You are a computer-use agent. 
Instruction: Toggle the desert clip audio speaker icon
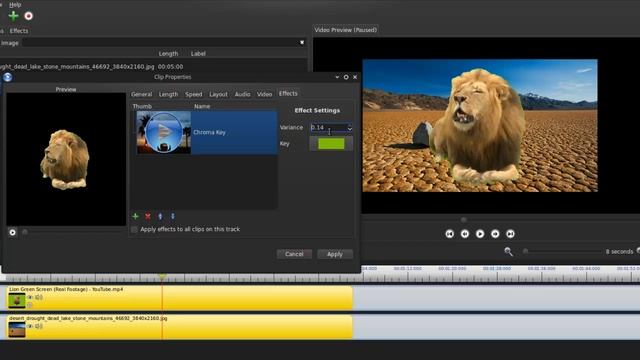coord(39,326)
